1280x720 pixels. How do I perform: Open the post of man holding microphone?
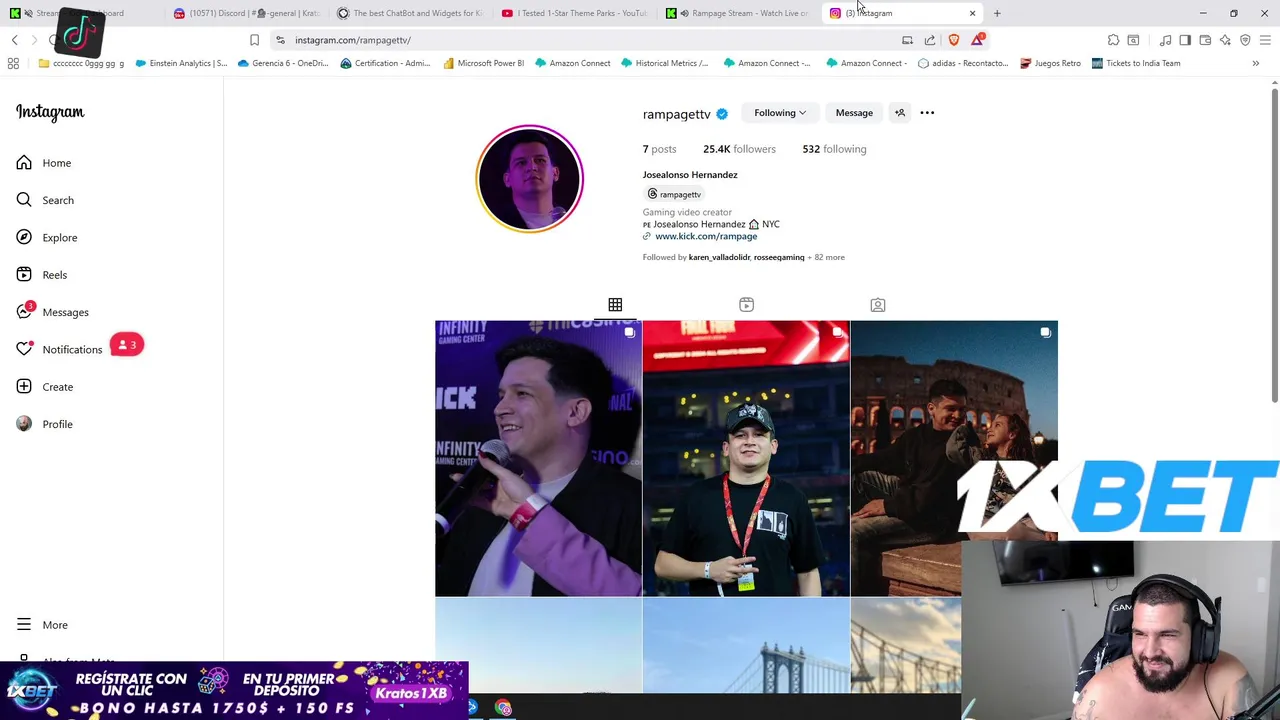click(x=538, y=458)
